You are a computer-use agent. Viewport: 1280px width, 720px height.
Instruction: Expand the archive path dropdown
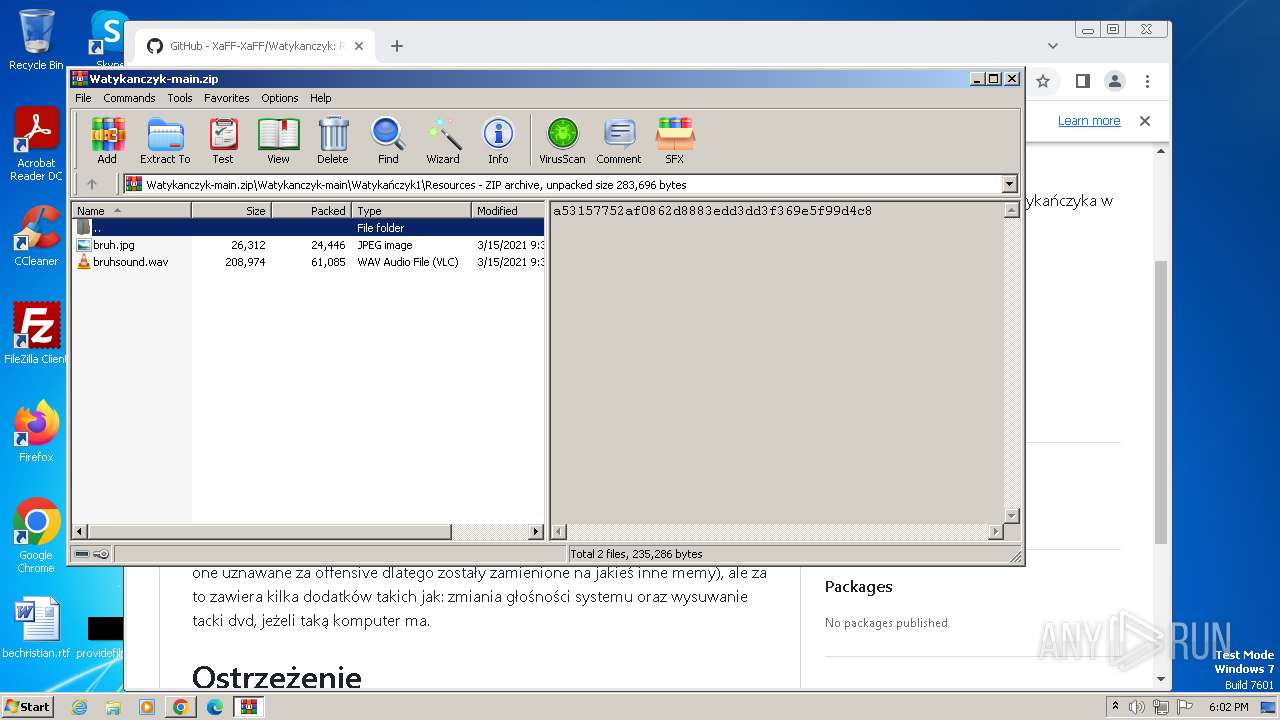pyautogui.click(x=1009, y=184)
